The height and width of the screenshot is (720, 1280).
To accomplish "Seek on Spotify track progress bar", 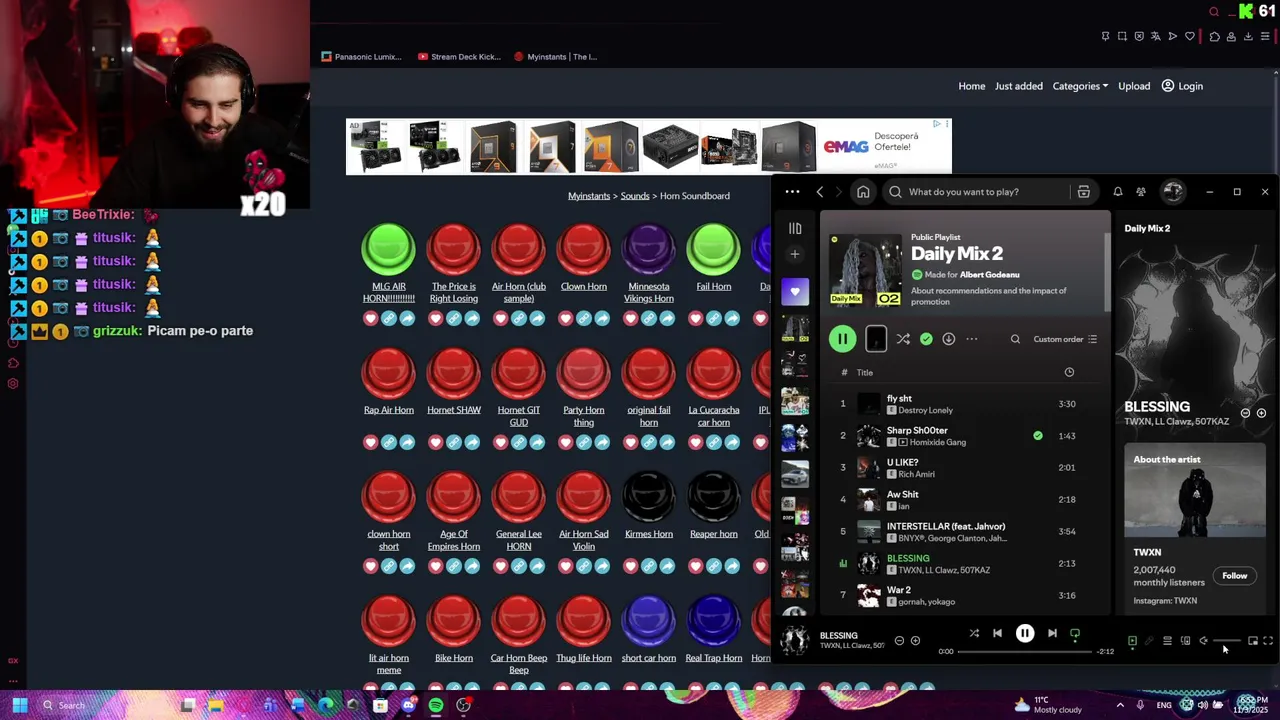I will [1025, 652].
